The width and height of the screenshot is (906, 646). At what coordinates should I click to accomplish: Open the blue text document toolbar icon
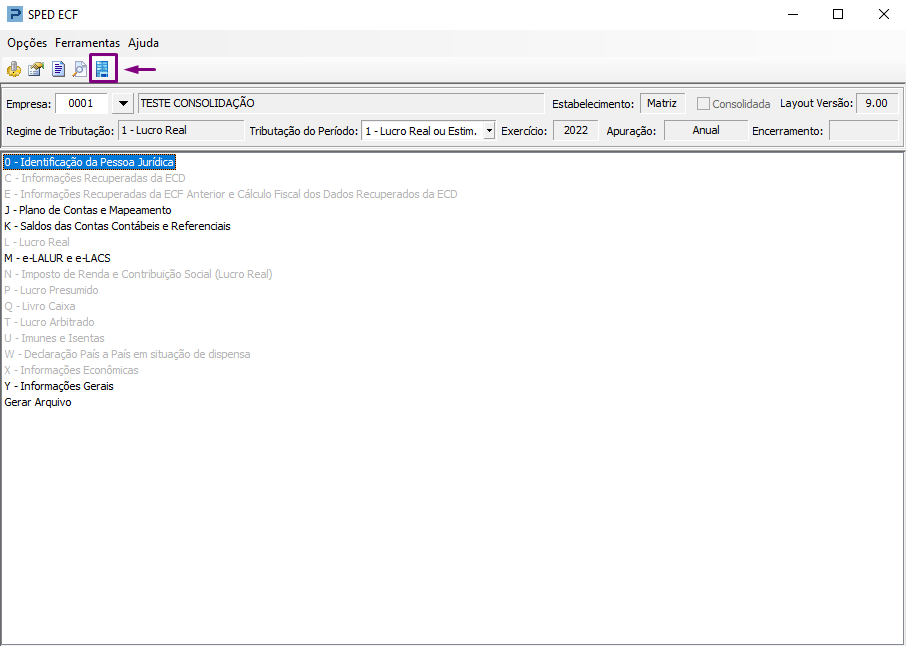point(58,70)
